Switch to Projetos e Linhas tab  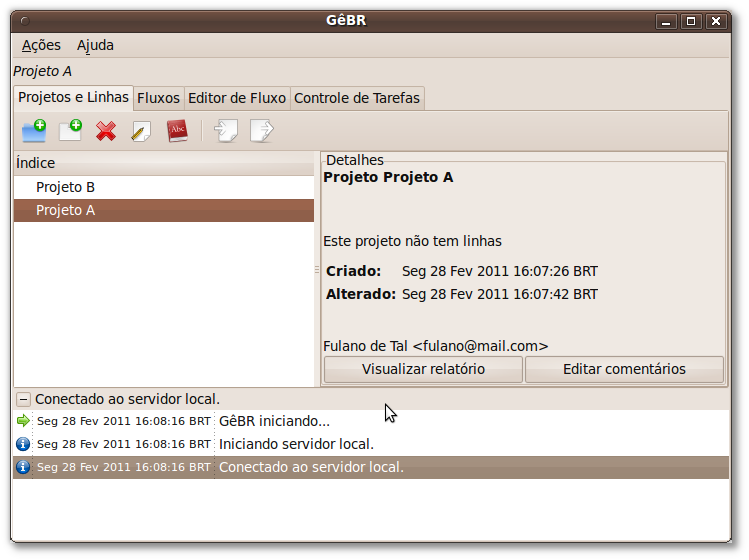pyautogui.click(x=74, y=97)
